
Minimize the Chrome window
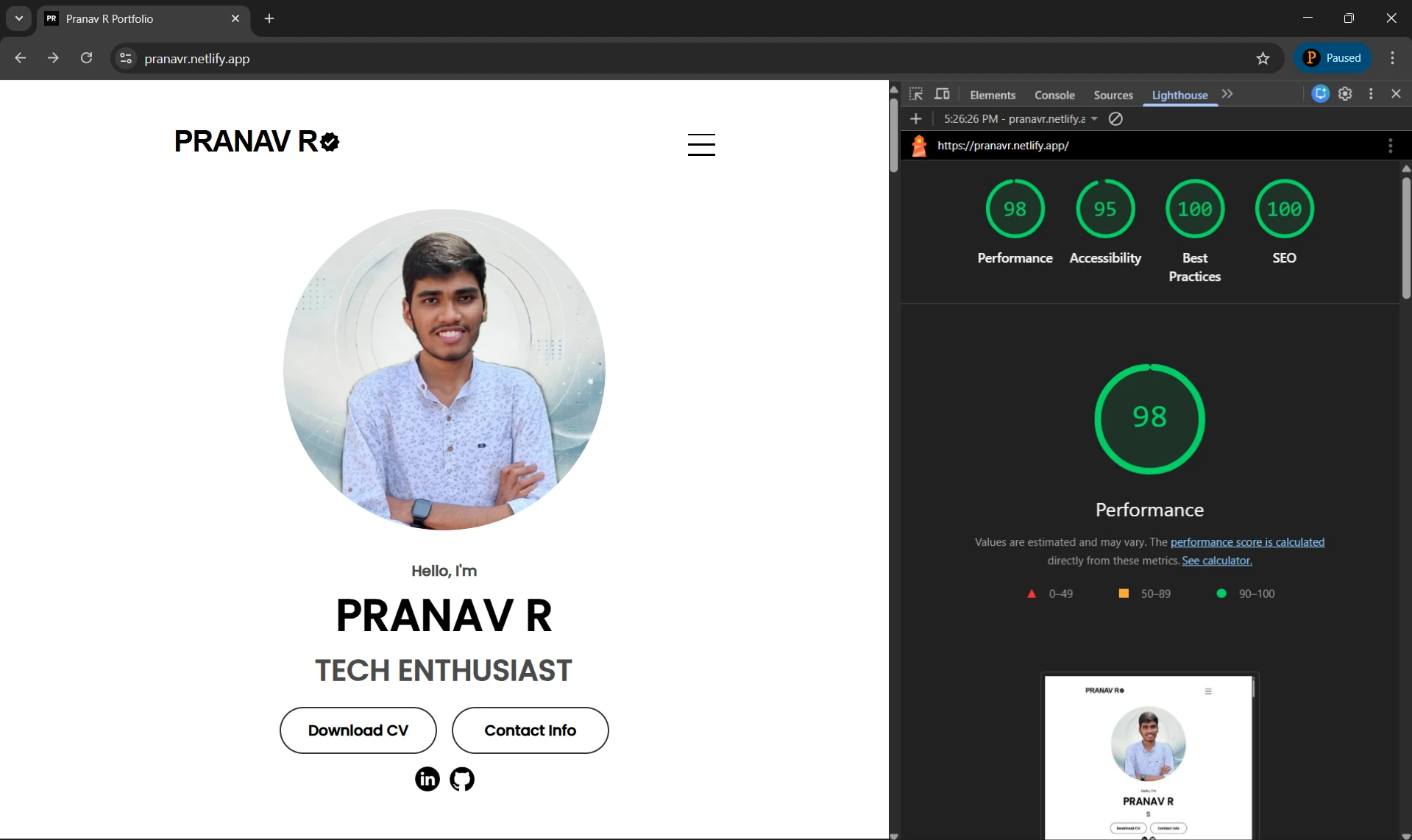pos(1308,18)
